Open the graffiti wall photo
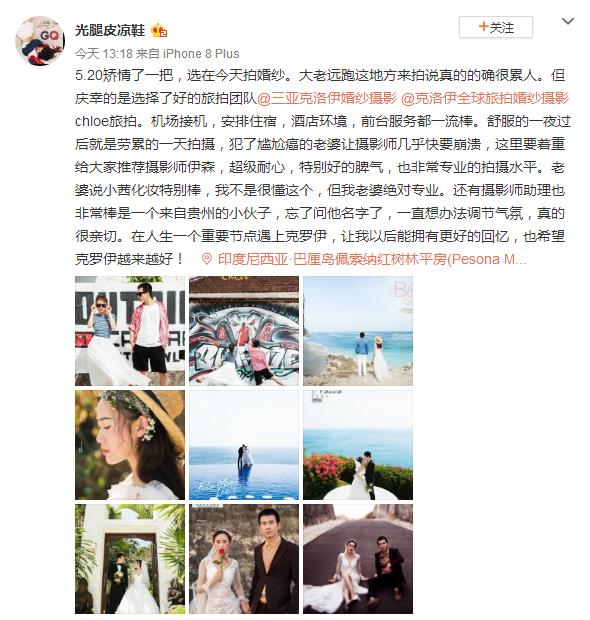This screenshot has height=620, width=590. [x=244, y=331]
